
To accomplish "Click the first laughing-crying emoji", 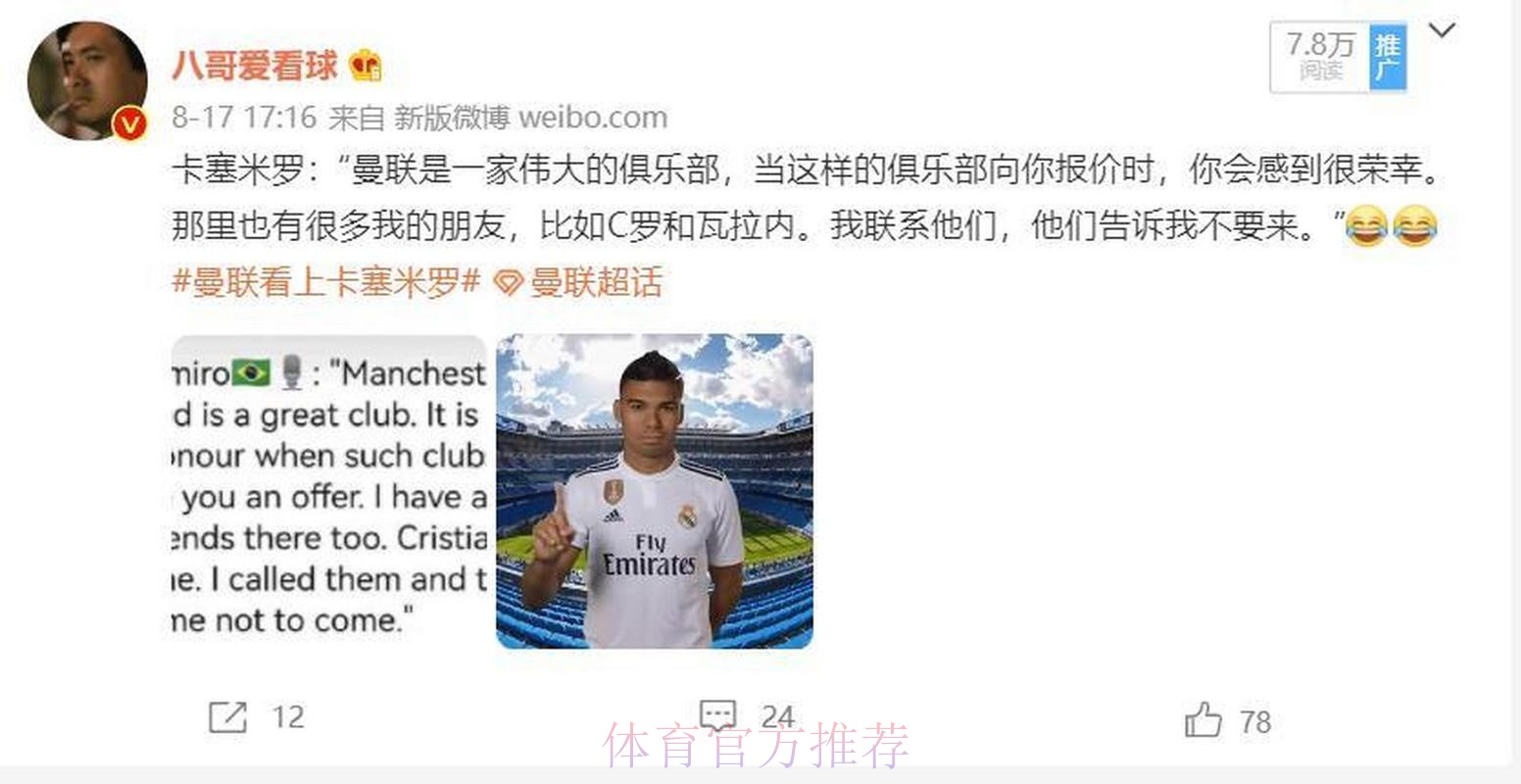I will click(x=1367, y=226).
